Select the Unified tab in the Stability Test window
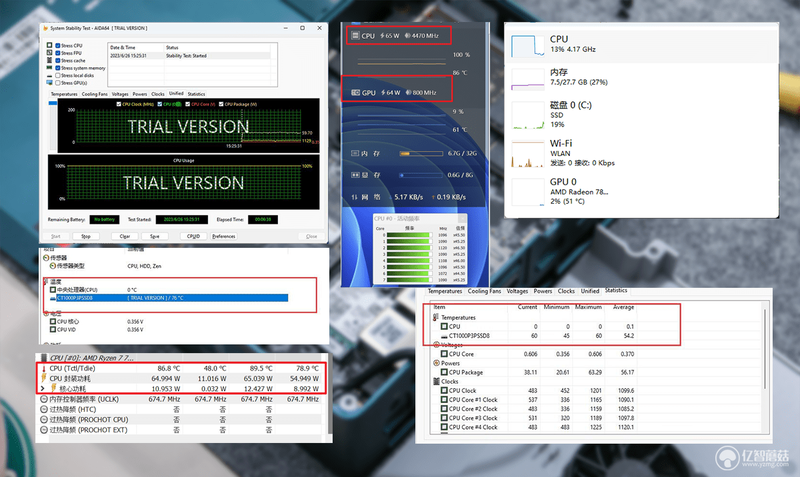This screenshot has height=477, width=800. point(176,93)
